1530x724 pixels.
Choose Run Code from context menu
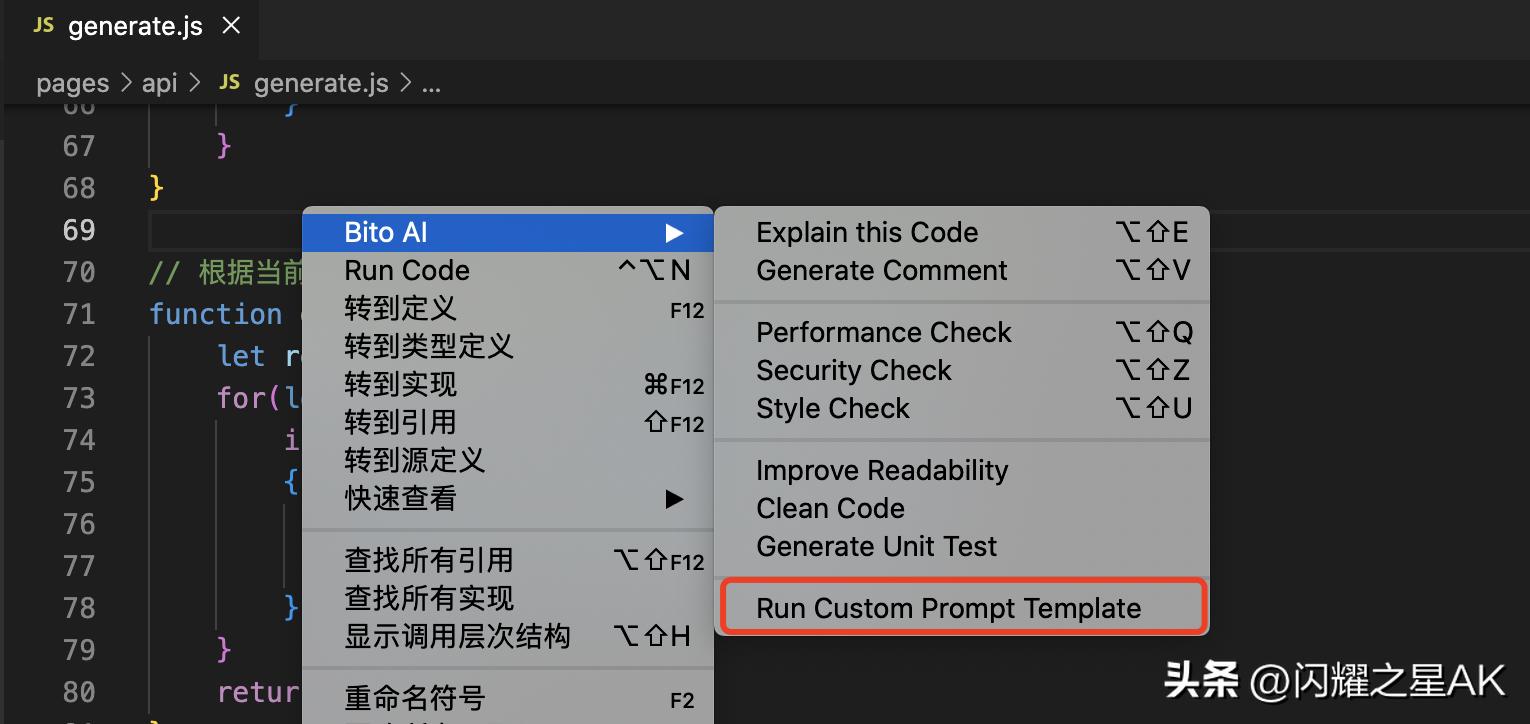[508, 271]
